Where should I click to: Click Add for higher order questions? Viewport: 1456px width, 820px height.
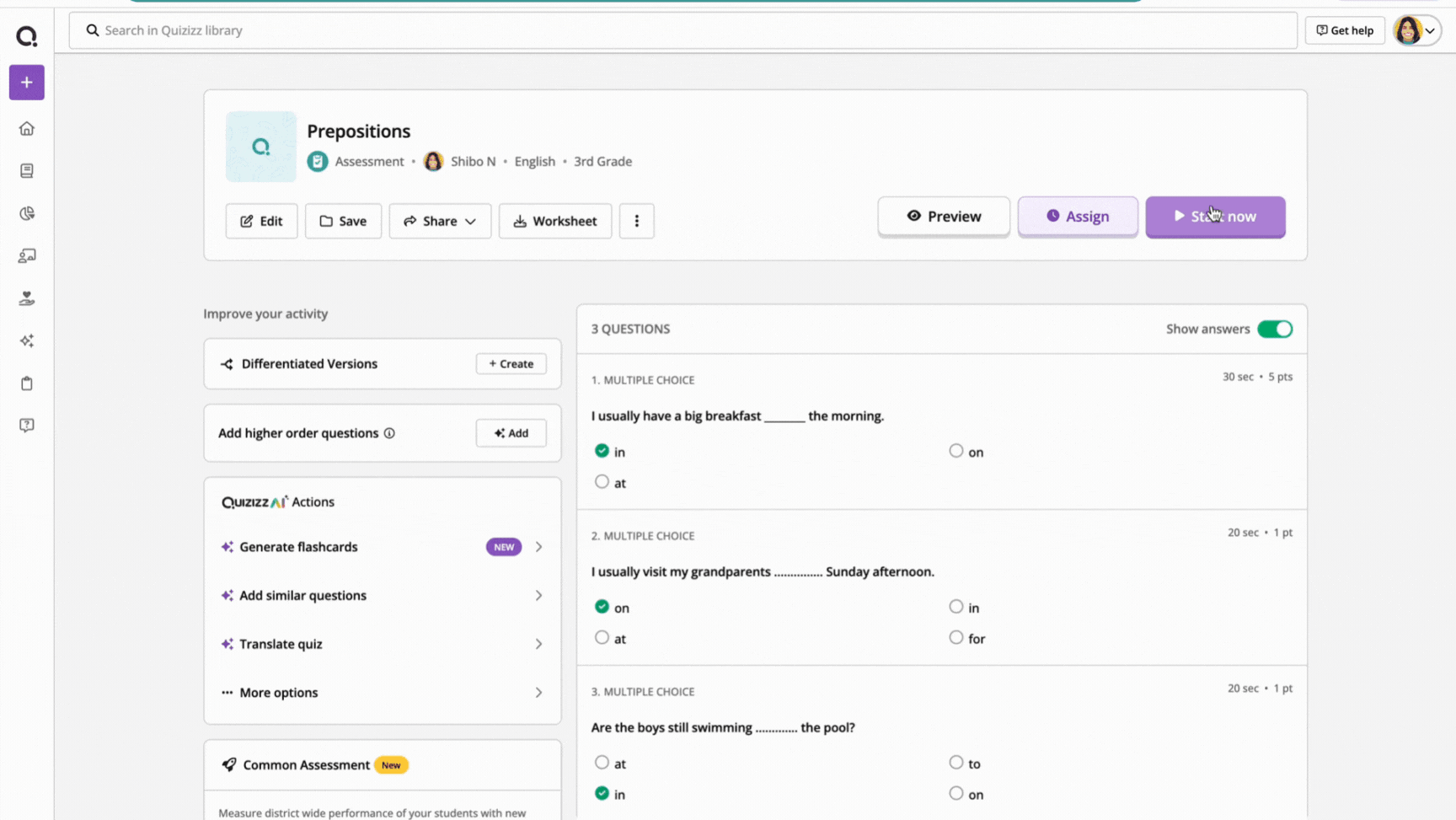pos(511,433)
